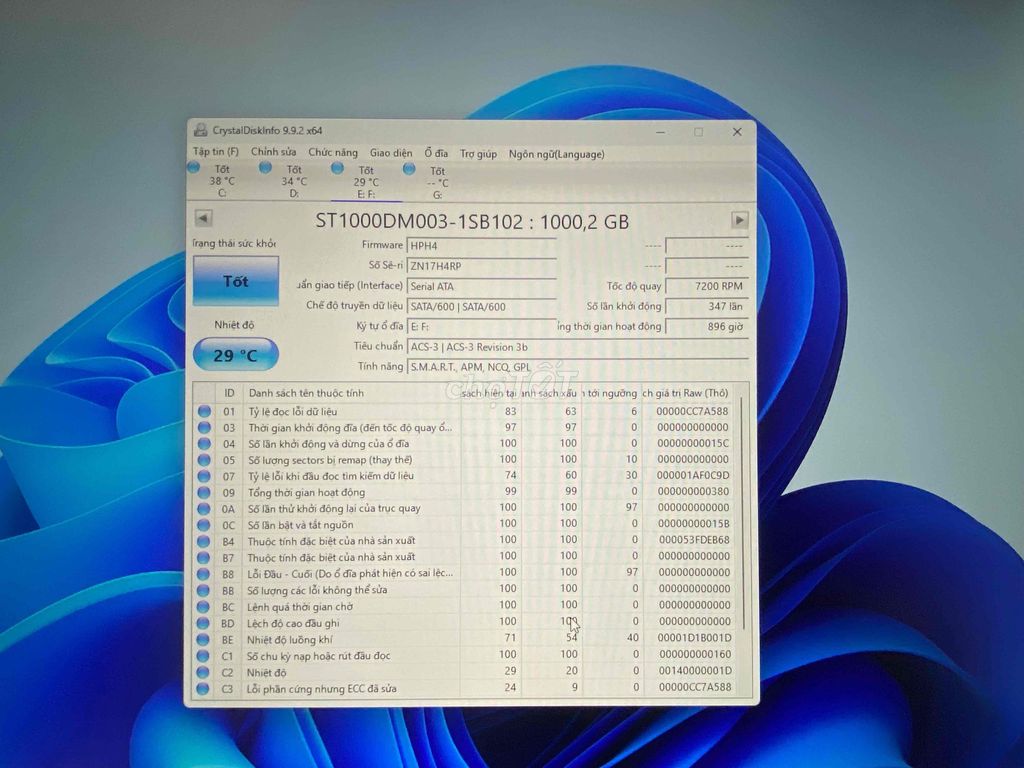Click status orb for attribute 04
Screen dimensions: 1024x768
(x=204, y=443)
